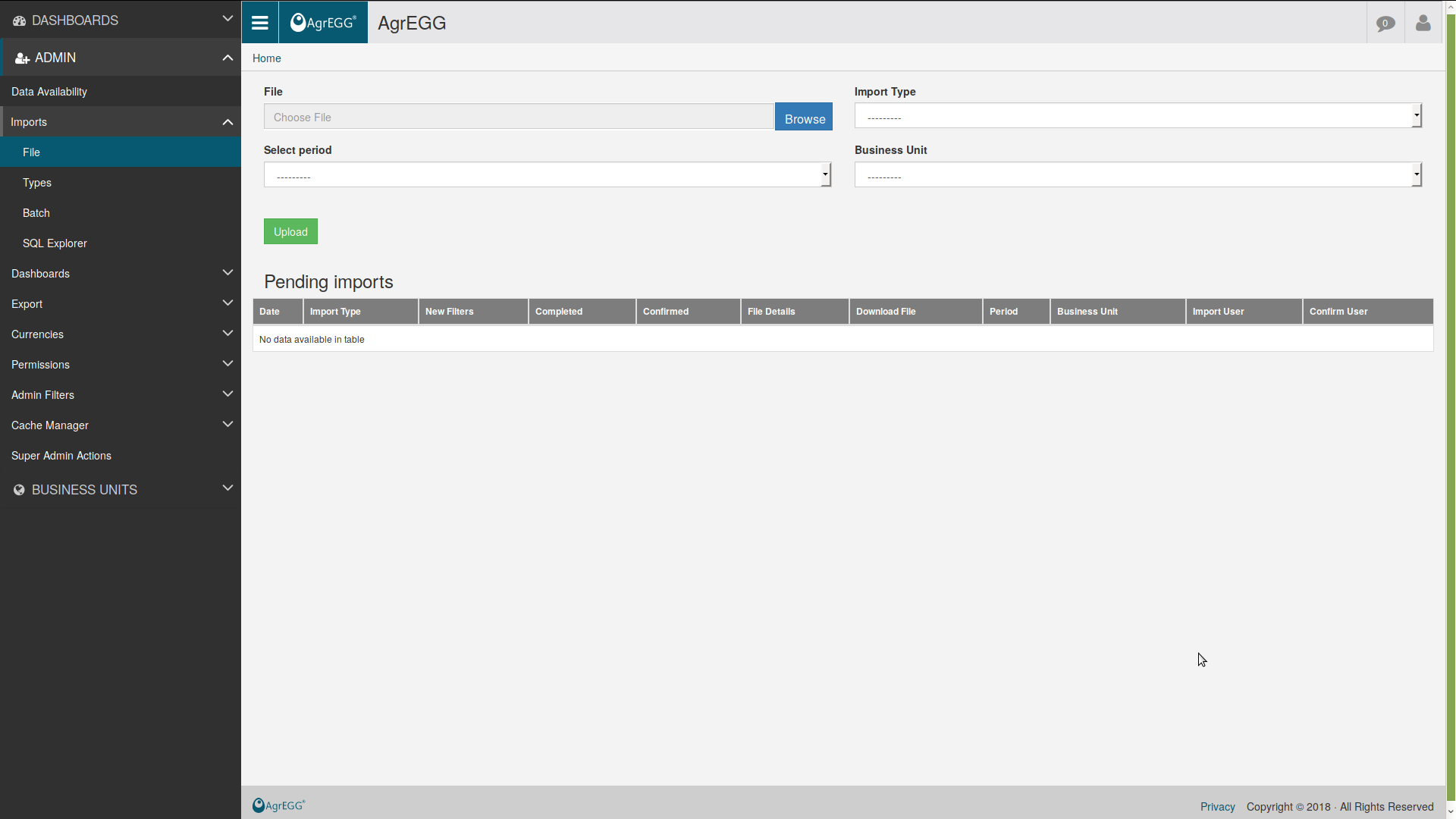Expand the Permissions sidebar section
Image resolution: width=1456 pixels, height=819 pixels.
pyautogui.click(x=120, y=364)
